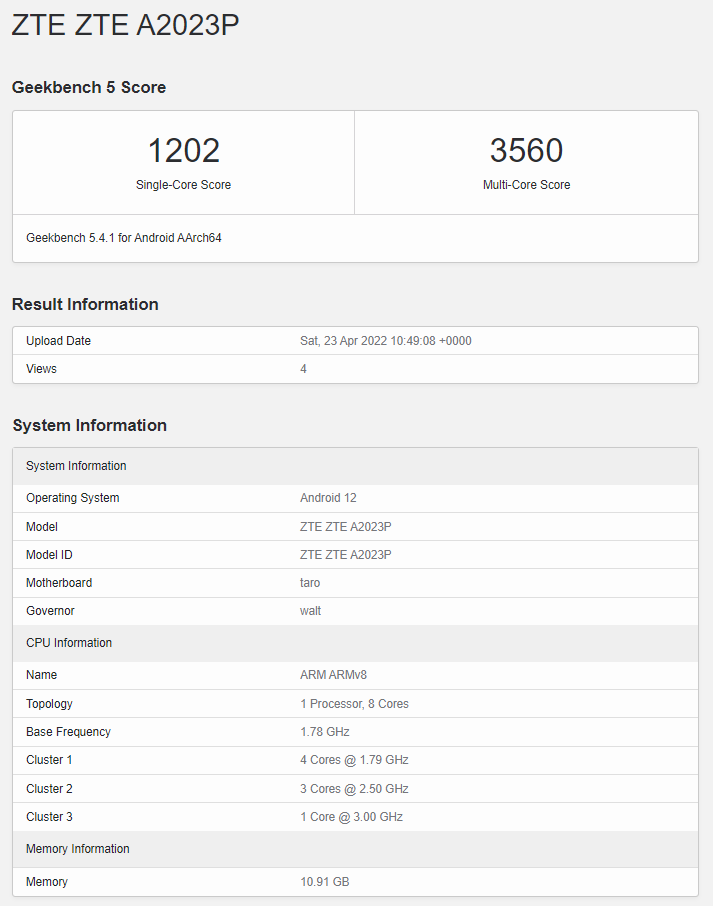Image resolution: width=713 pixels, height=906 pixels.
Task: Select the 1202 single-core score value
Action: point(184,150)
